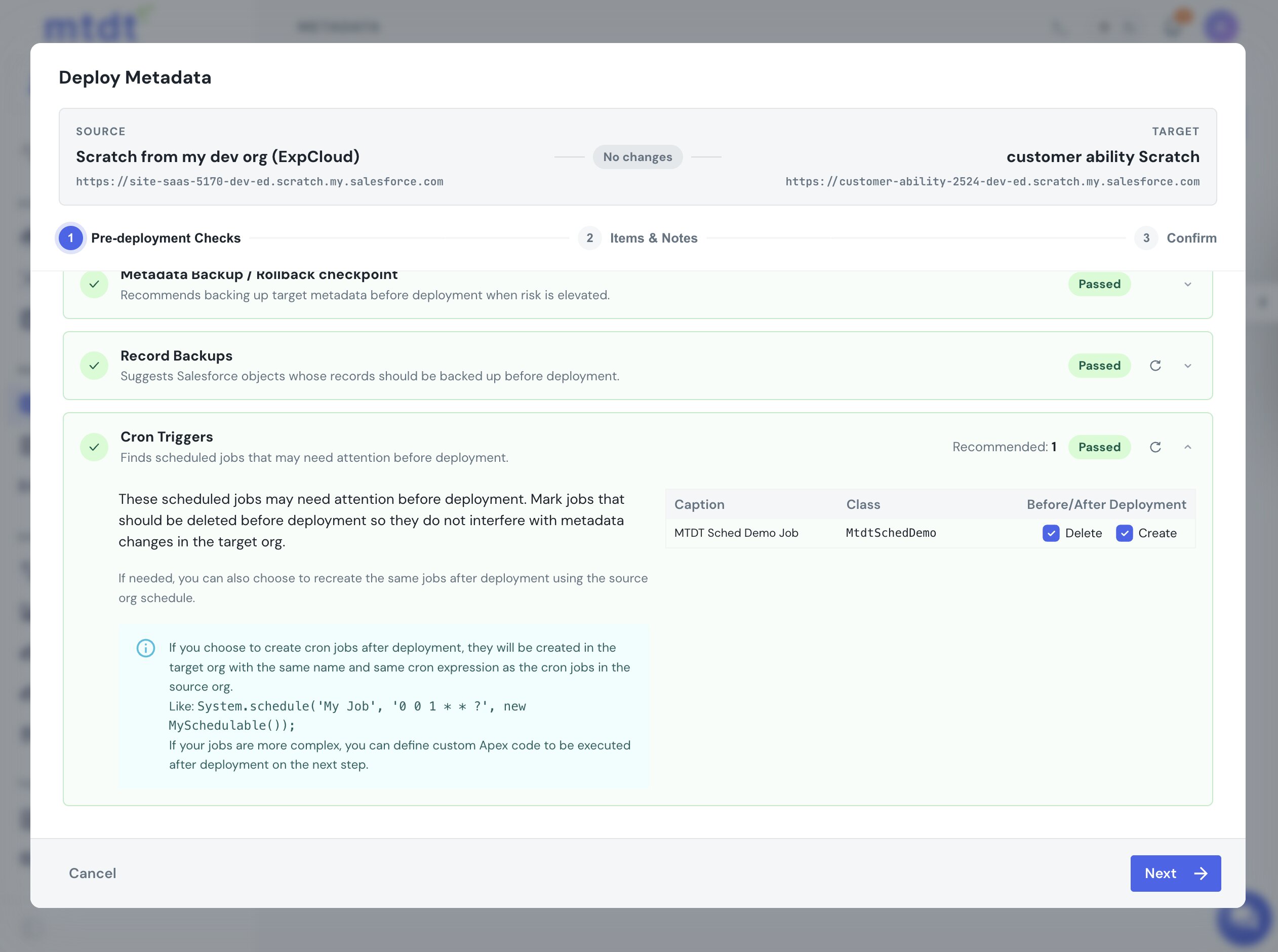The height and width of the screenshot is (952, 1278).
Task: Click the Cron Triggers green checkmark icon
Action: [x=94, y=447]
